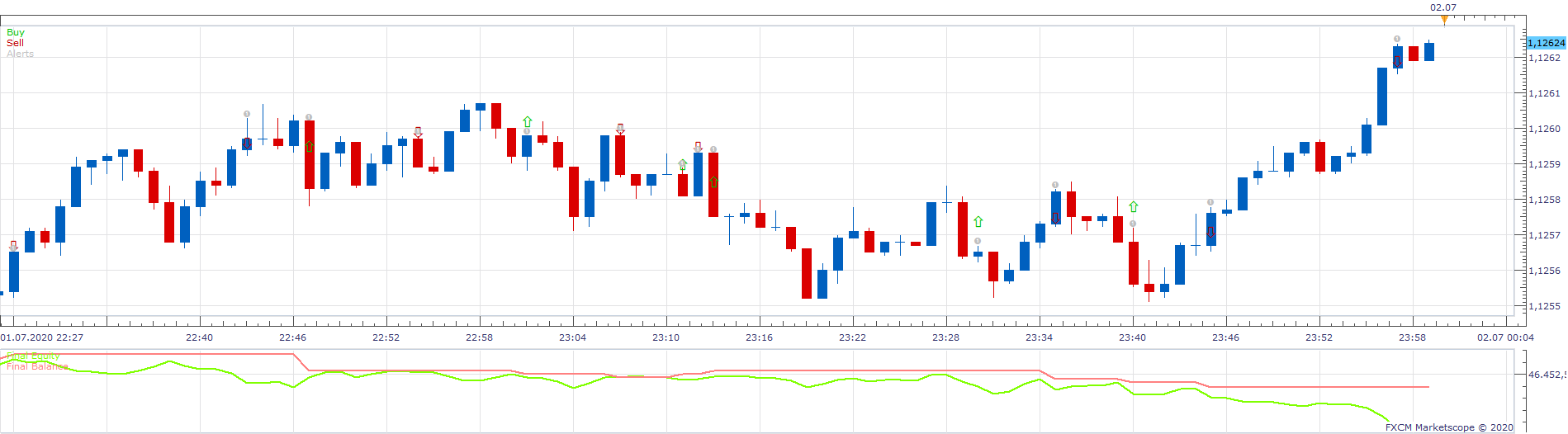Click the 1,1259 price axis label
Viewport: 1568px width, 434px height.
[x=1544, y=164]
